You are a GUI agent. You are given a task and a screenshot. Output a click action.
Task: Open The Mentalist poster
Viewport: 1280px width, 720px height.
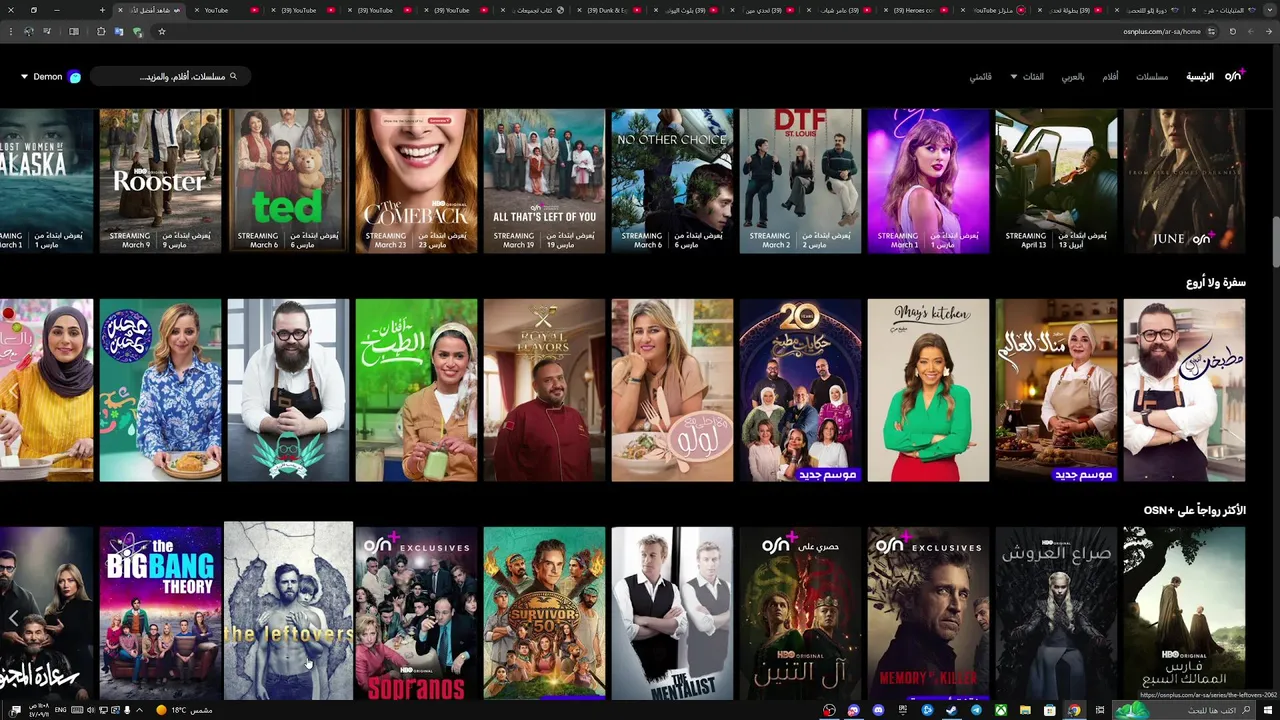[x=672, y=613]
